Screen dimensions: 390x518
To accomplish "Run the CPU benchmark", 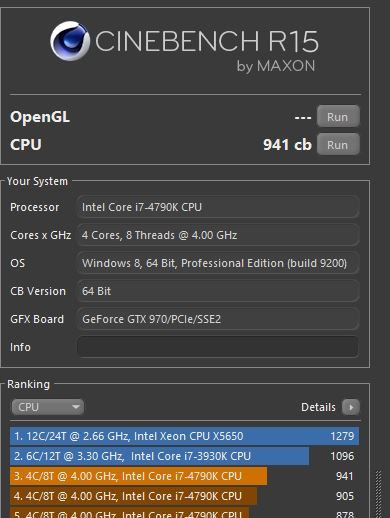I will 338,144.
